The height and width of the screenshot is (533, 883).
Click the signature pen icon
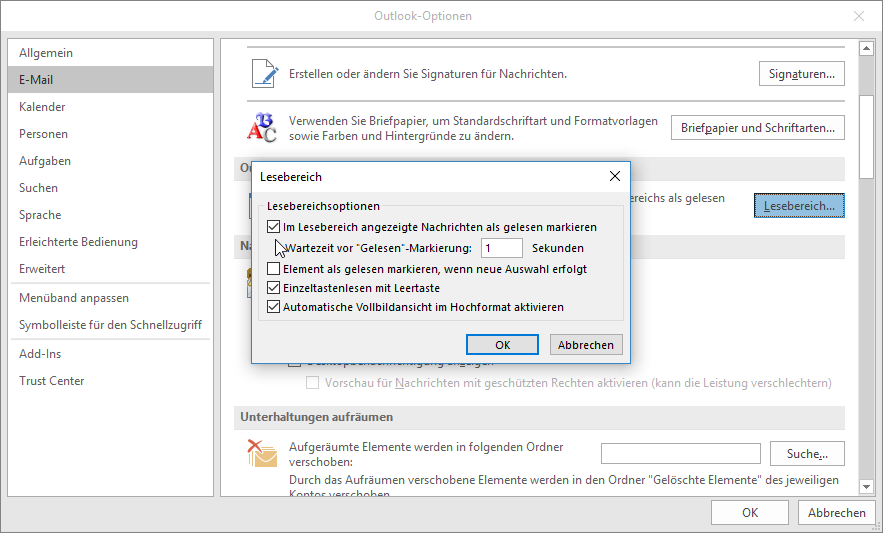pos(262,74)
